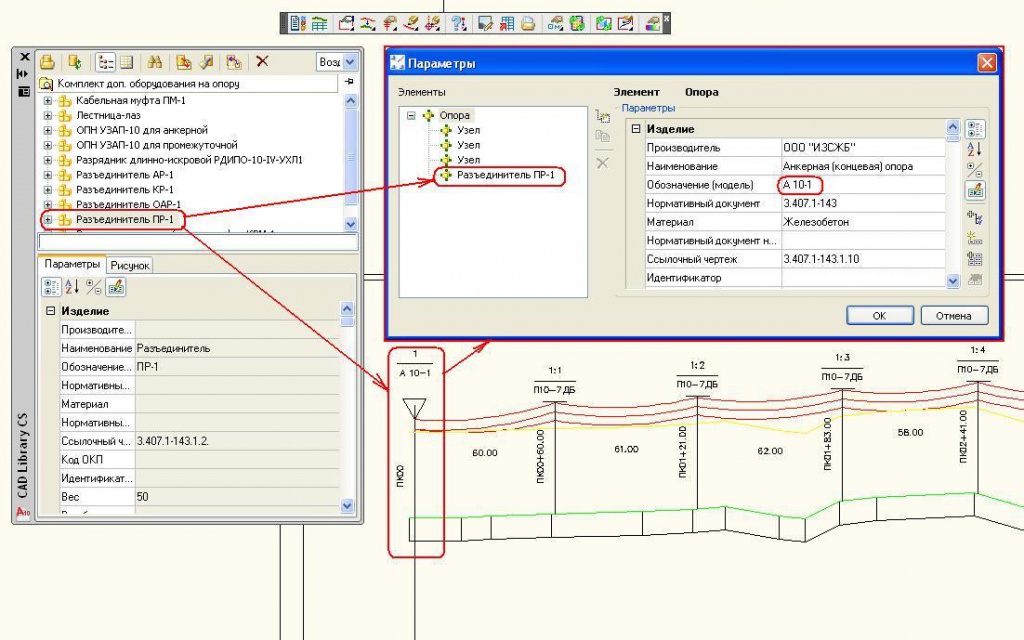This screenshot has width=1024, height=640.
Task: Click the copy element icon beside dialog tree
Action: [603, 136]
